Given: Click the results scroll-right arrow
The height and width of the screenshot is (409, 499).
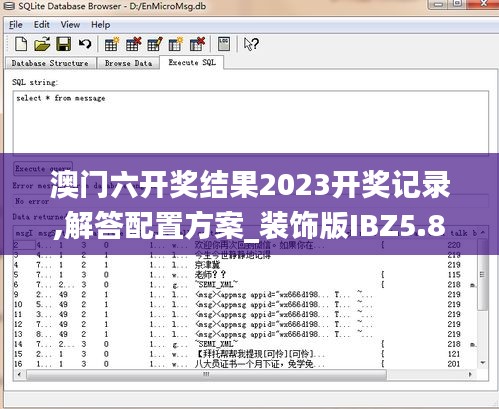Looking at the screenshot, I should click(x=470, y=374).
